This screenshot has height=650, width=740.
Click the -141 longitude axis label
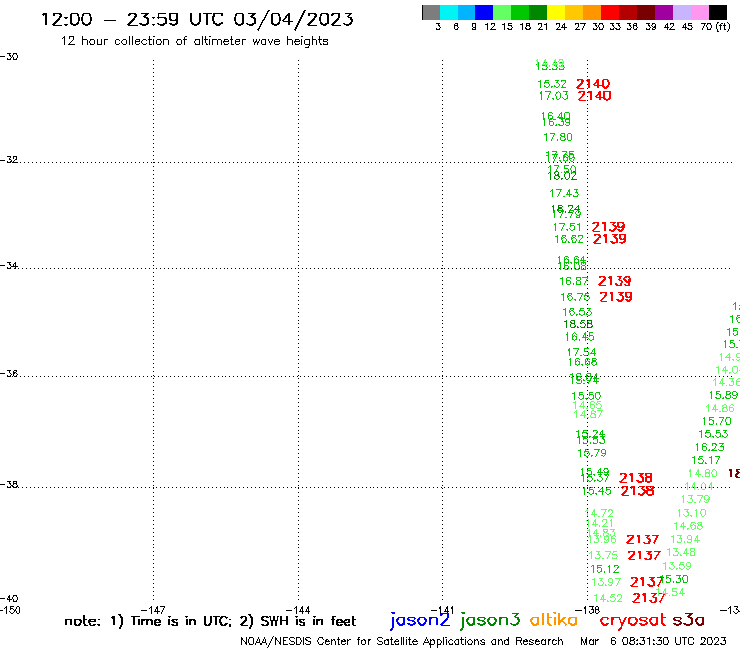pos(442,610)
